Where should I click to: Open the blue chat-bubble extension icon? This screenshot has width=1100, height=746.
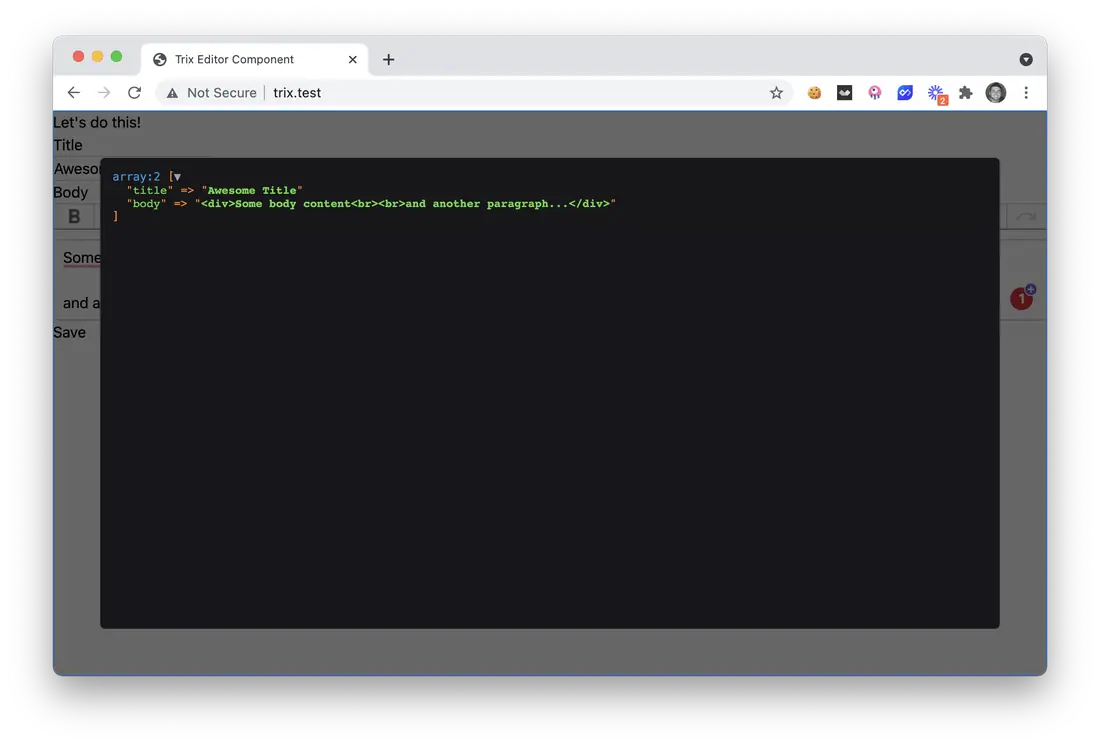click(905, 93)
